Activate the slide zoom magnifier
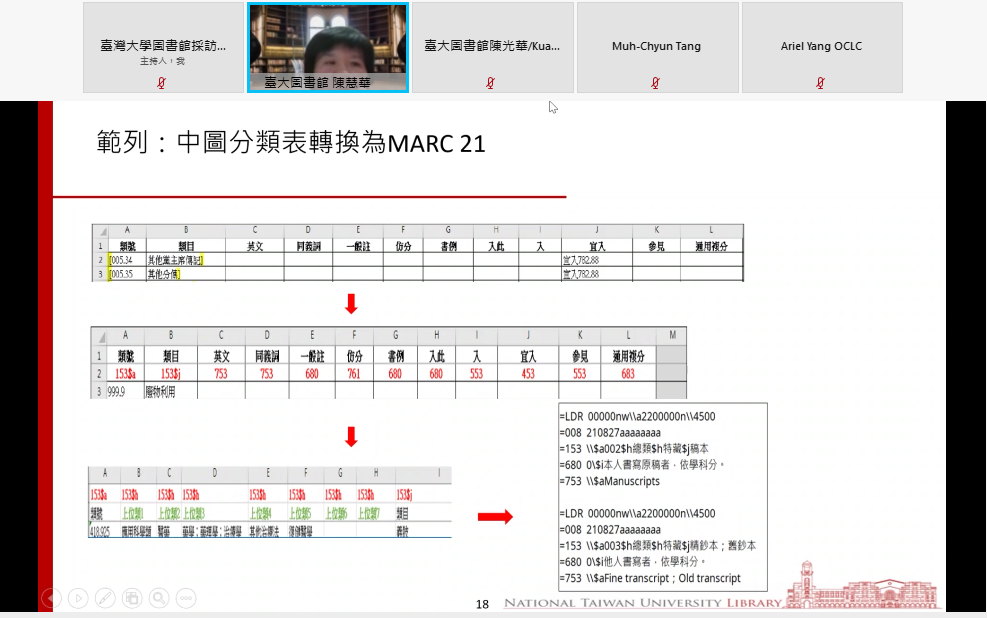This screenshot has height=618, width=987. coord(158,598)
